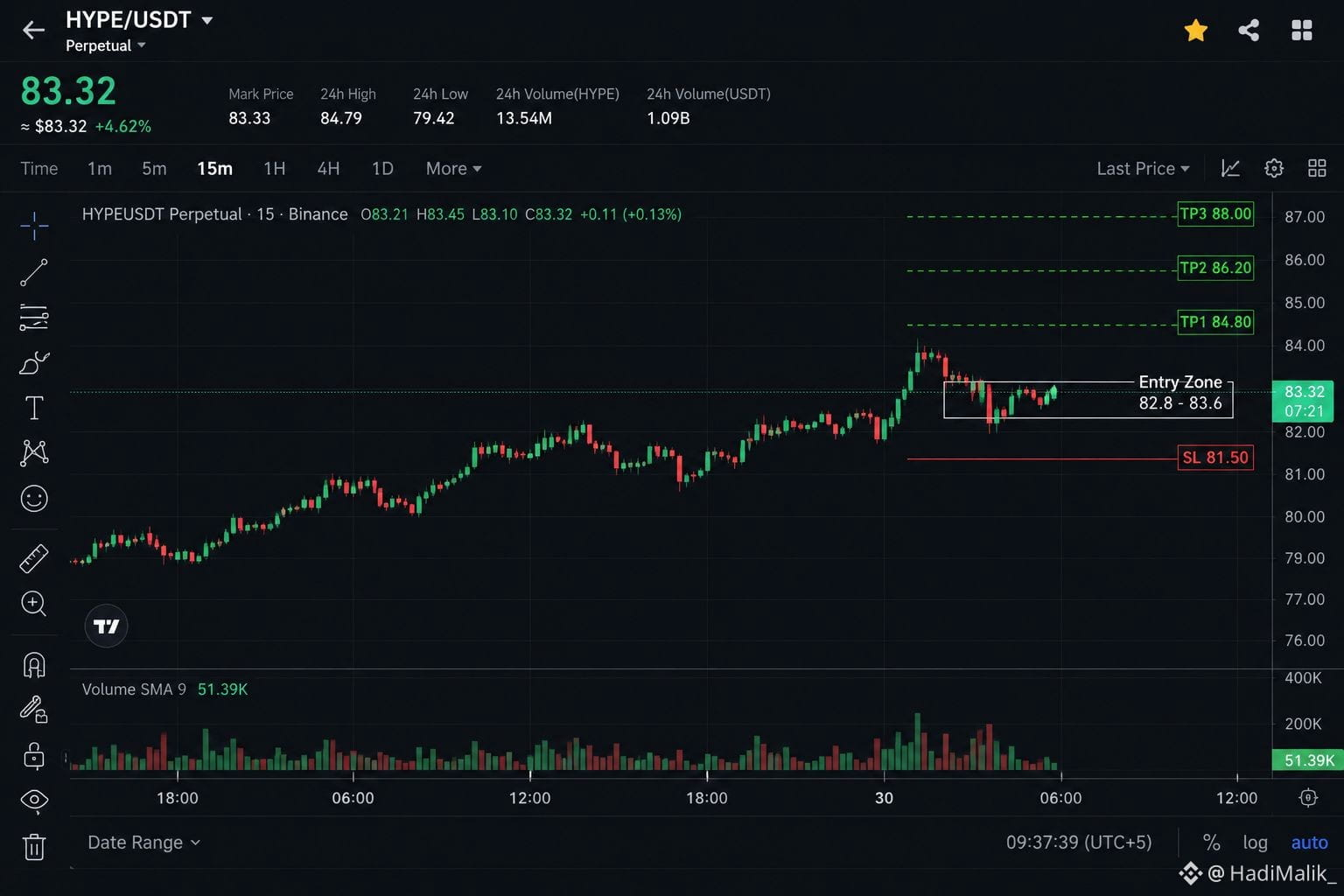This screenshot has width=1344, height=896.
Task: Open time axis settings gear
Action: pyautogui.click(x=1308, y=797)
